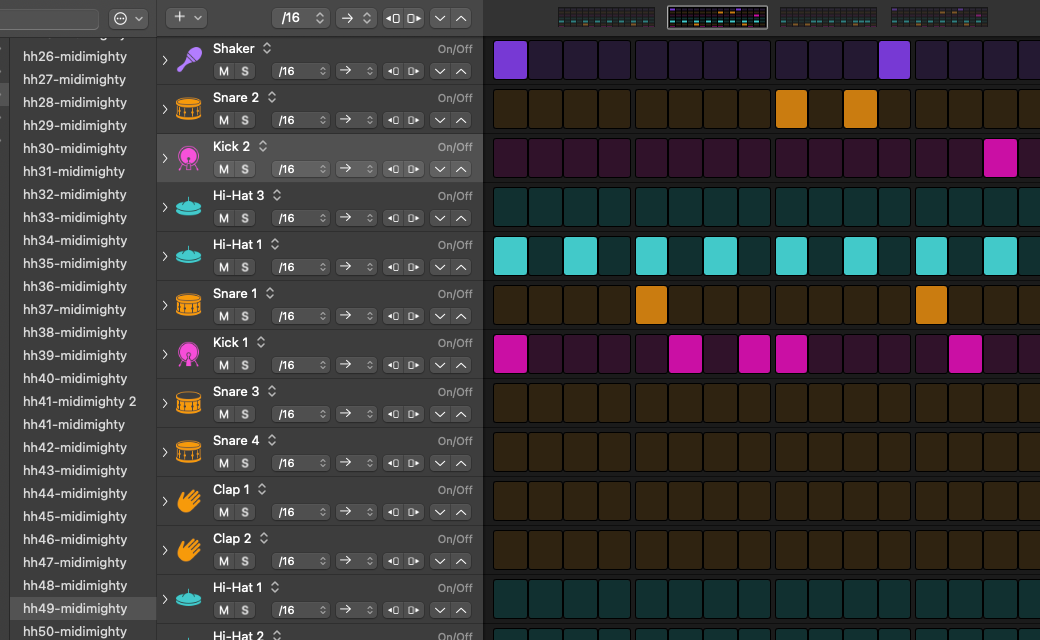Toggle first step of Shaker row
This screenshot has width=1040, height=640.
[x=510, y=60]
